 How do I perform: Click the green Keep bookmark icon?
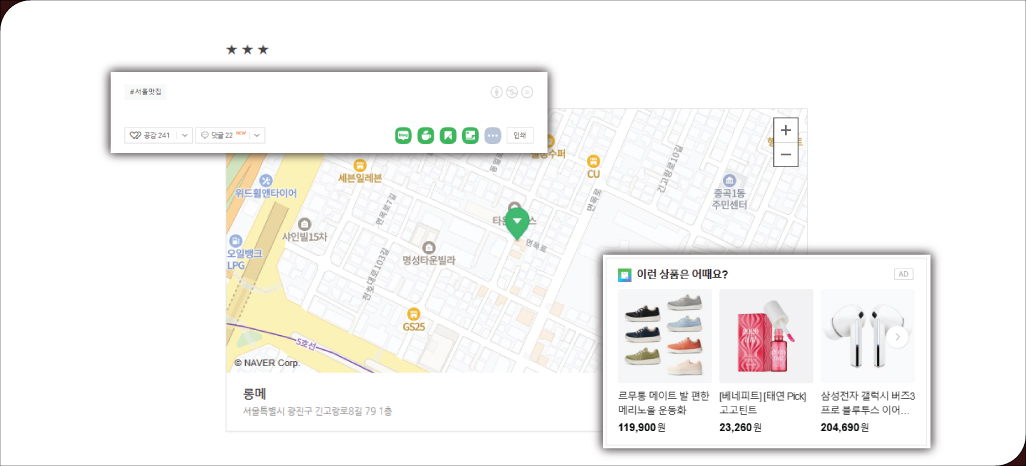pos(448,135)
